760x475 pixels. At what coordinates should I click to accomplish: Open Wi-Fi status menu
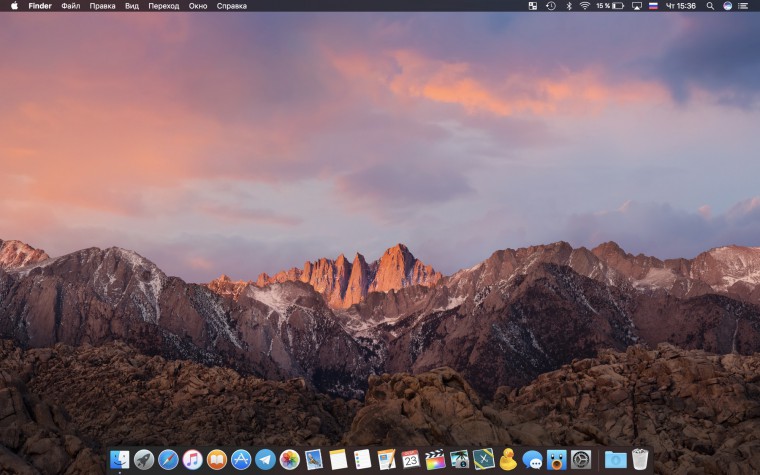click(584, 6)
